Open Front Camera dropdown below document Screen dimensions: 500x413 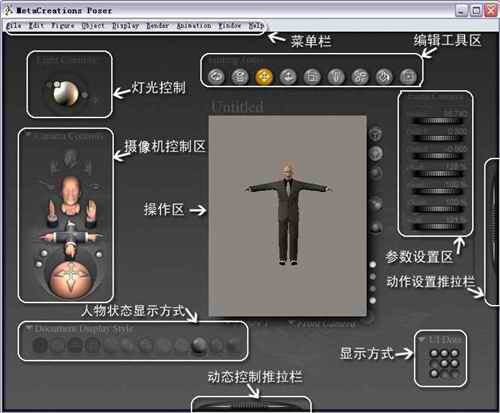[x=321, y=323]
